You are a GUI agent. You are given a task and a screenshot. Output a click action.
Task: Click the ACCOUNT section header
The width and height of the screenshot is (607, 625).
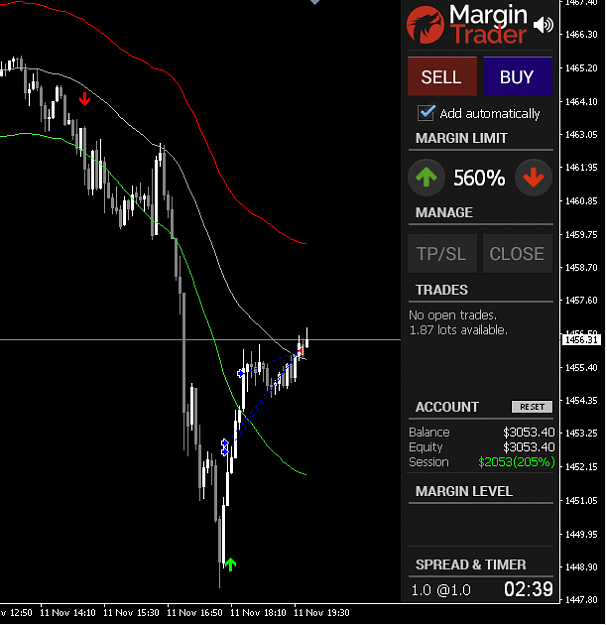click(447, 407)
